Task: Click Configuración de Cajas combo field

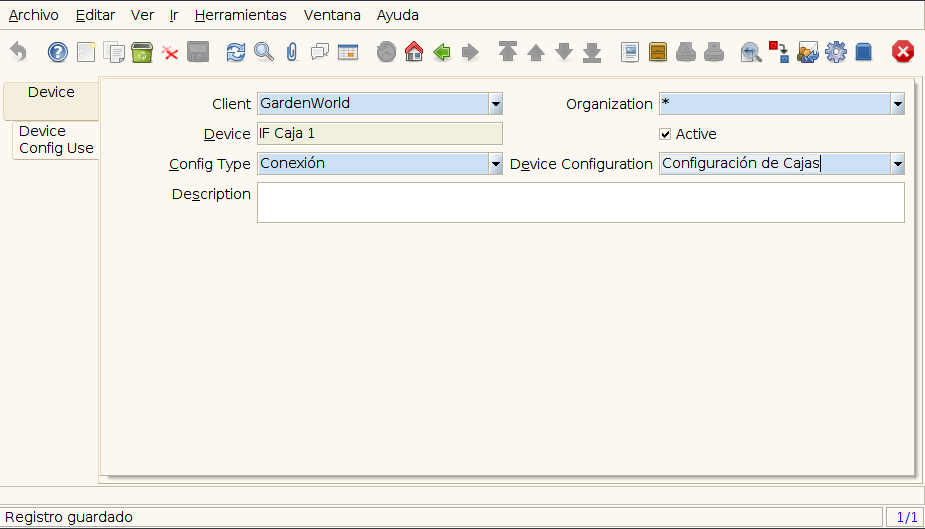Action: tap(775, 164)
